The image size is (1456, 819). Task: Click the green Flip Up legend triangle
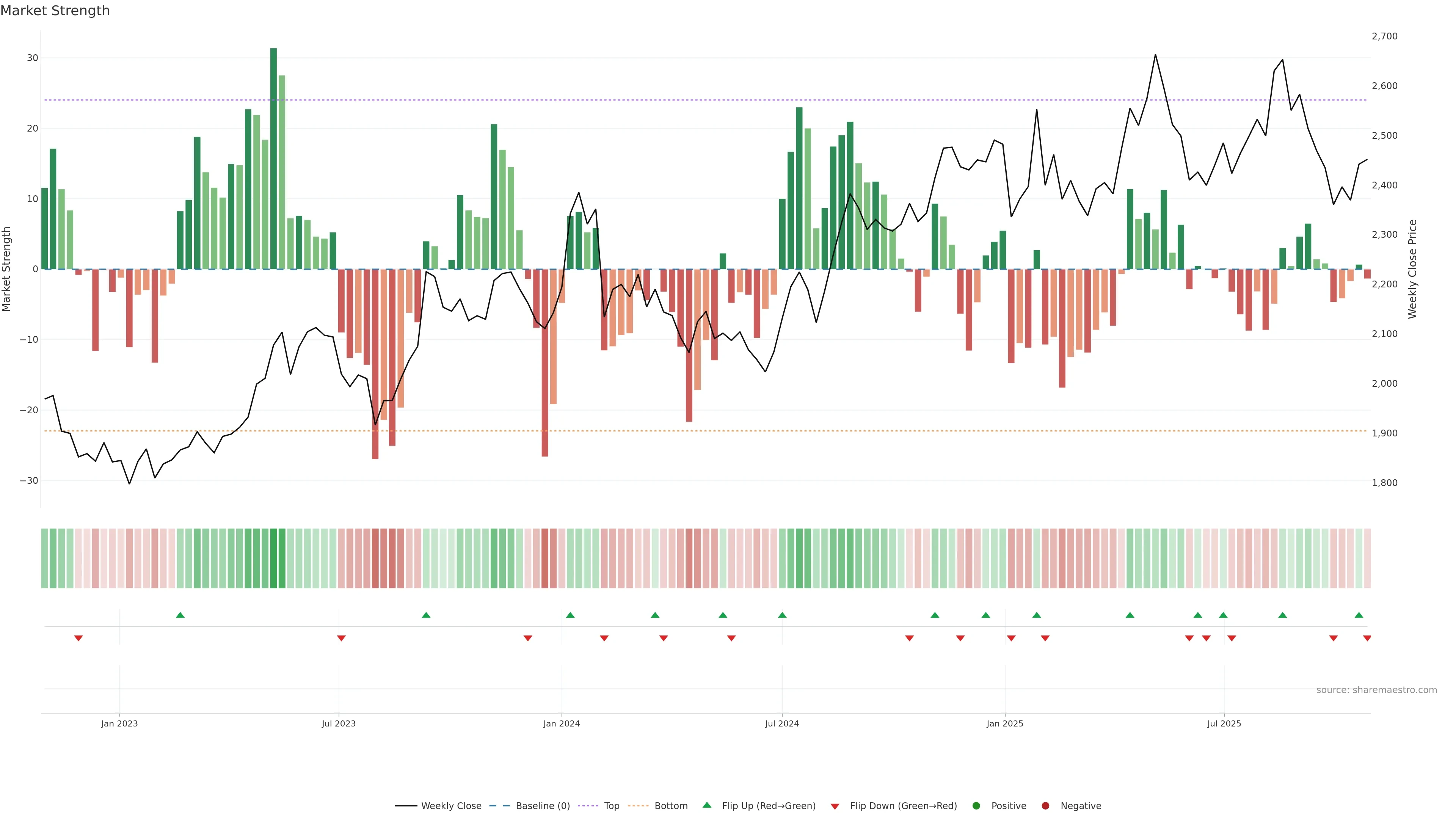(x=706, y=805)
